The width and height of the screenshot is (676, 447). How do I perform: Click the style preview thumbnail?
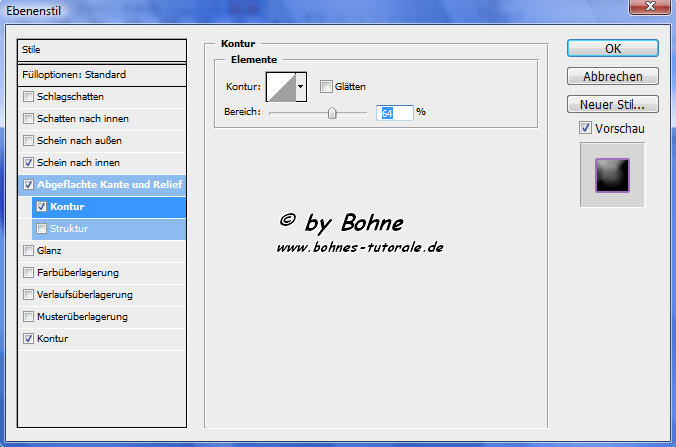pos(611,174)
